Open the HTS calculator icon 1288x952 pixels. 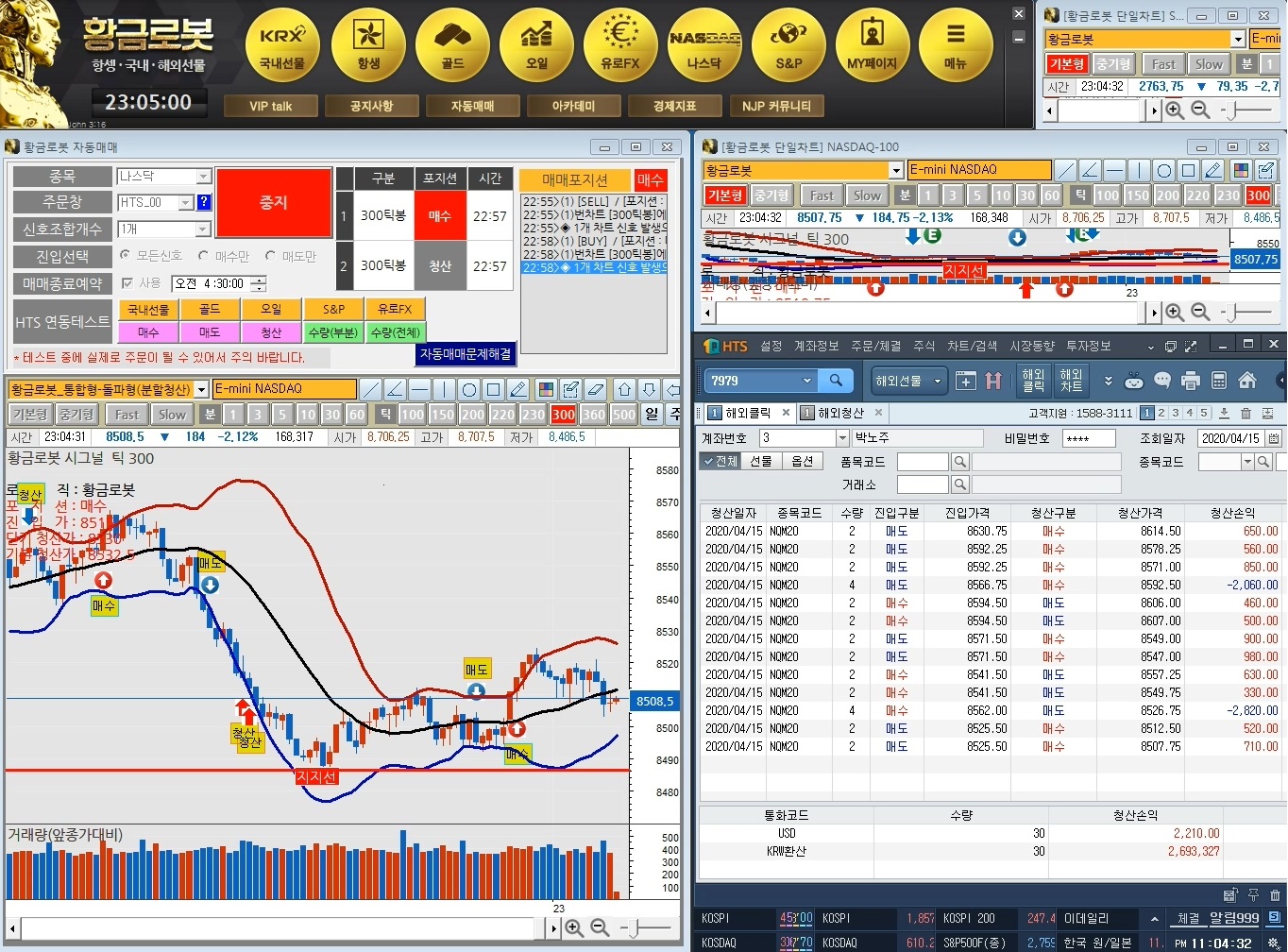1219,381
